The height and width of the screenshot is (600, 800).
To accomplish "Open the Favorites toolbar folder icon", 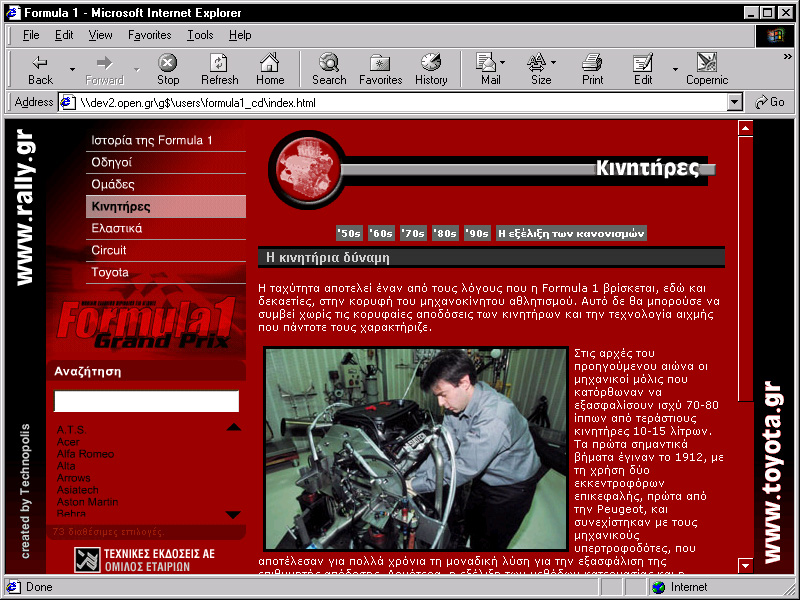I will [380, 69].
